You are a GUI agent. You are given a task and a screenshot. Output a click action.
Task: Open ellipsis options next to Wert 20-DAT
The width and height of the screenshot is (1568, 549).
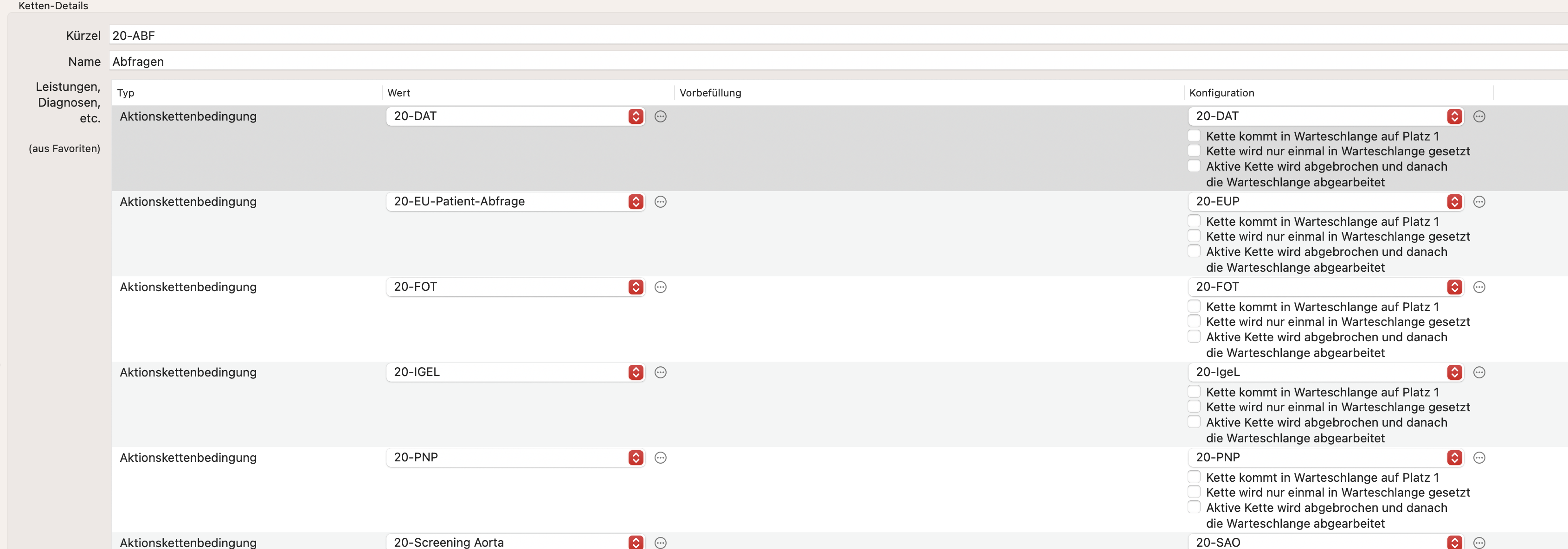pyautogui.click(x=661, y=116)
